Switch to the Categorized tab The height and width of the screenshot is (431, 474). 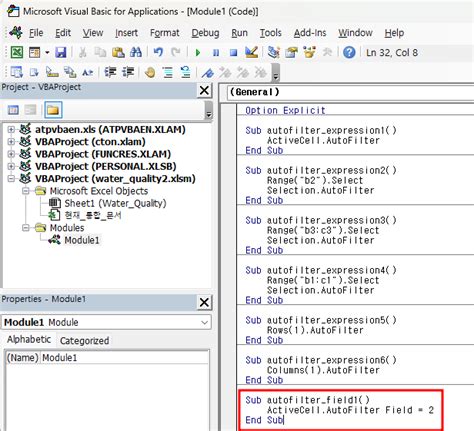(x=84, y=341)
